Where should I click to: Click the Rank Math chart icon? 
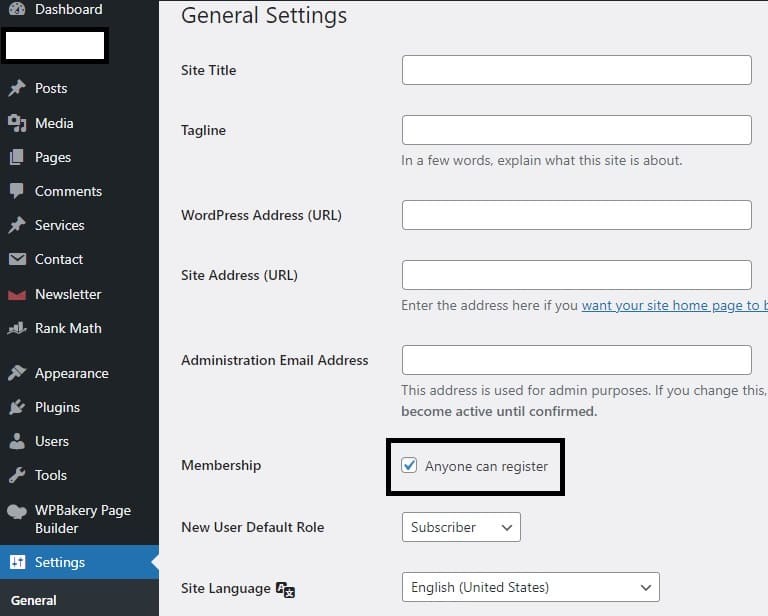(x=16, y=328)
